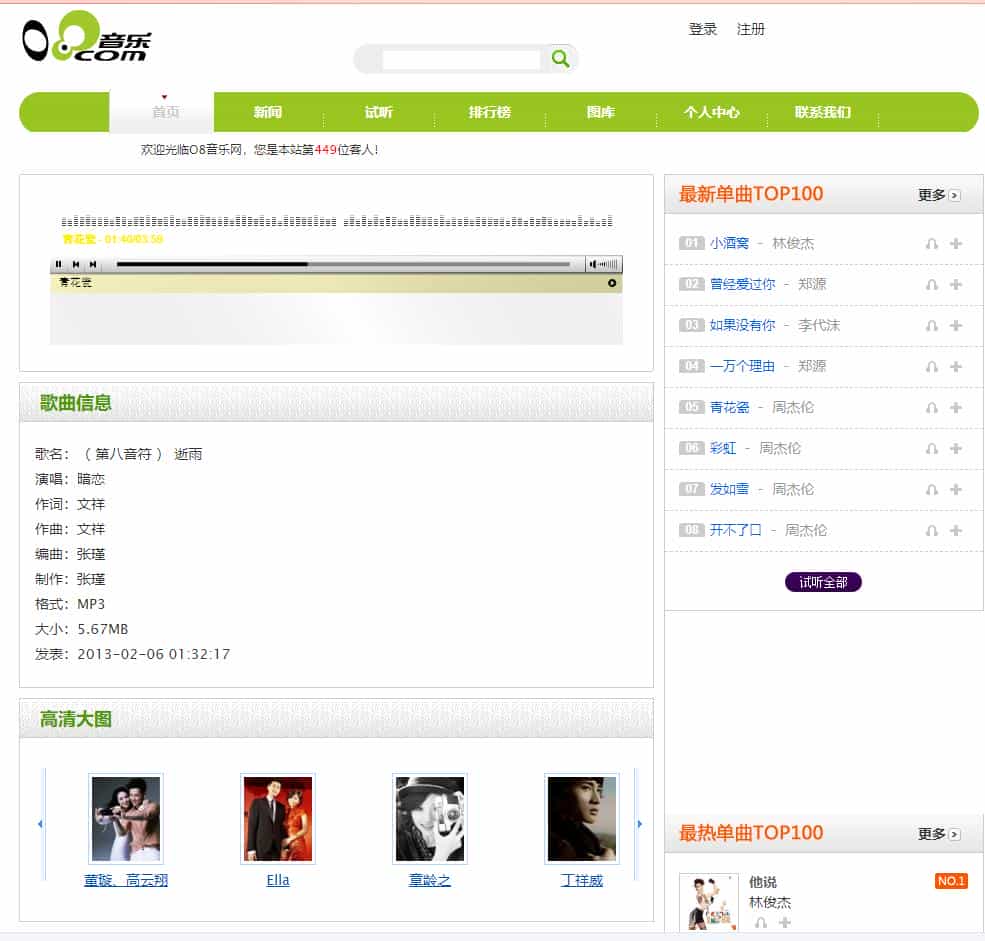Switch to the 排行榜 navigation tab
Viewport: 985px width, 941px height.
pyautogui.click(x=489, y=113)
